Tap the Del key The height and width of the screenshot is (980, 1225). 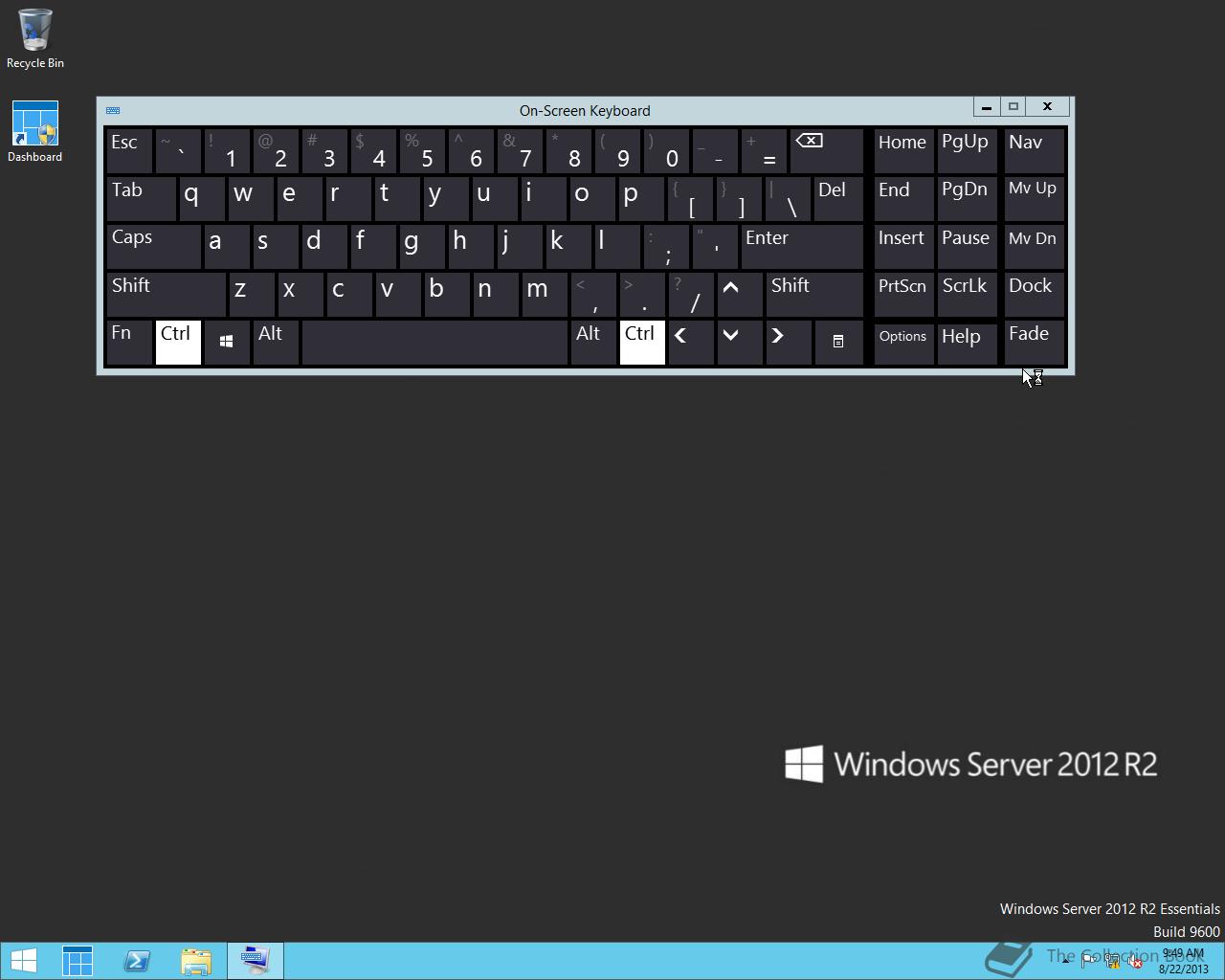(x=838, y=198)
